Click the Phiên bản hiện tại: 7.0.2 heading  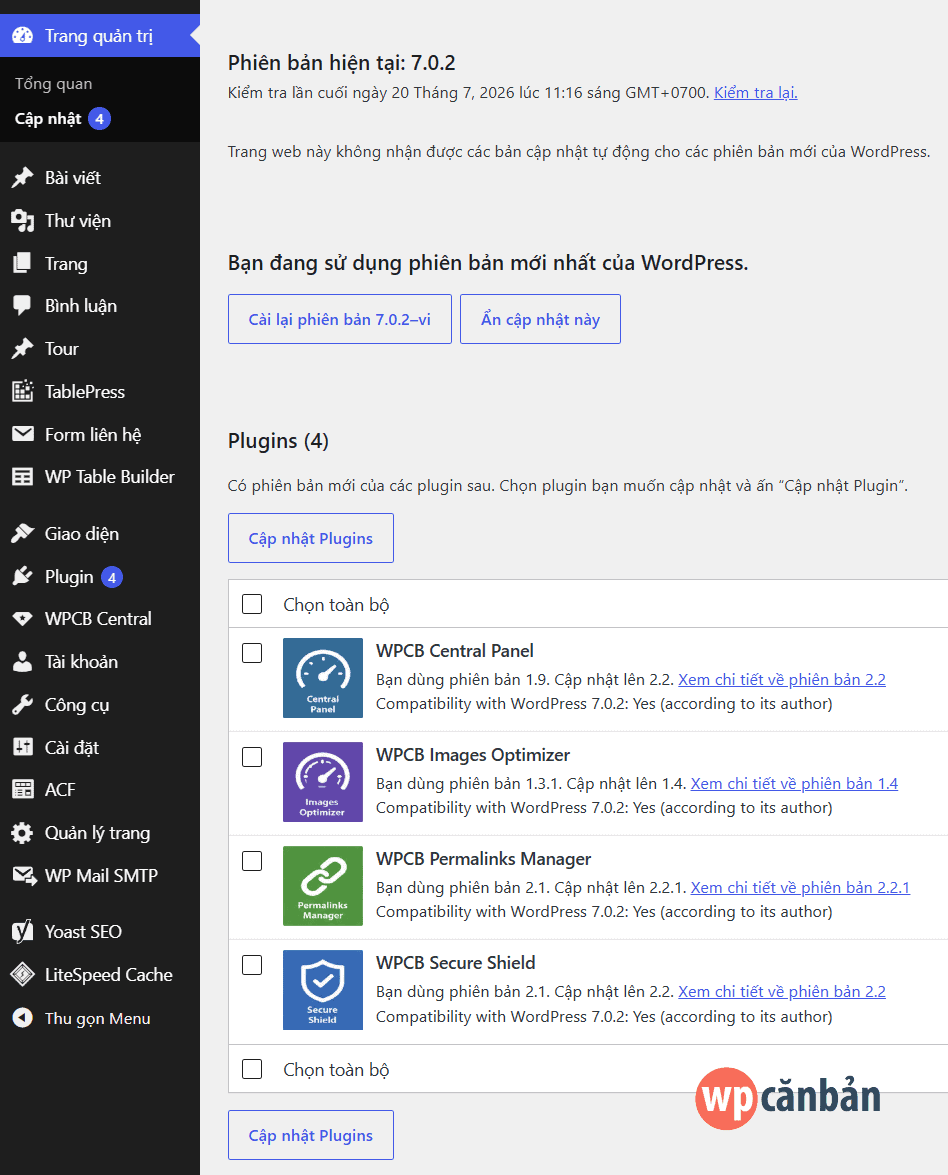tap(342, 63)
